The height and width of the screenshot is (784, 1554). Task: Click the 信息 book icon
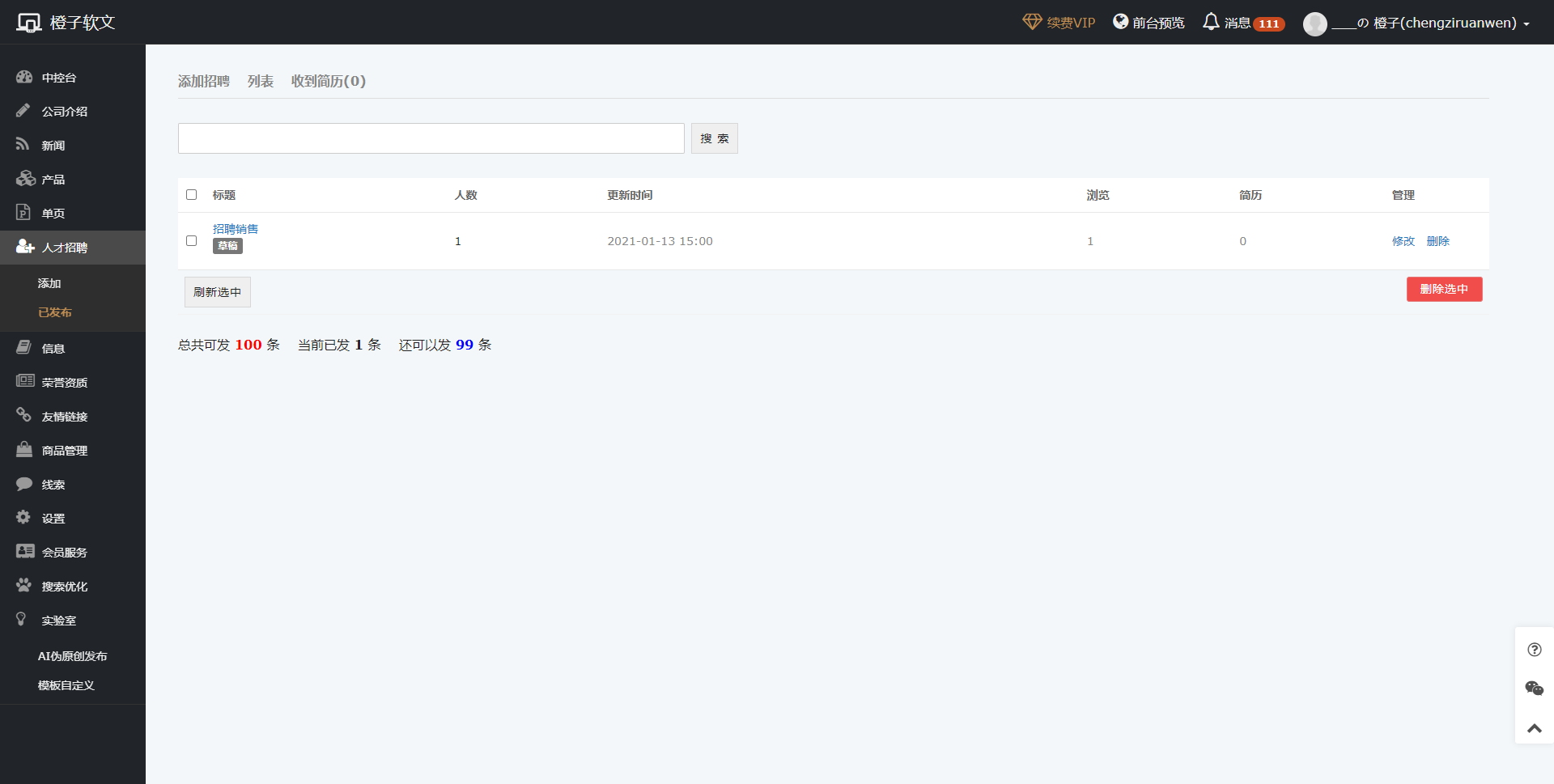[x=23, y=348]
